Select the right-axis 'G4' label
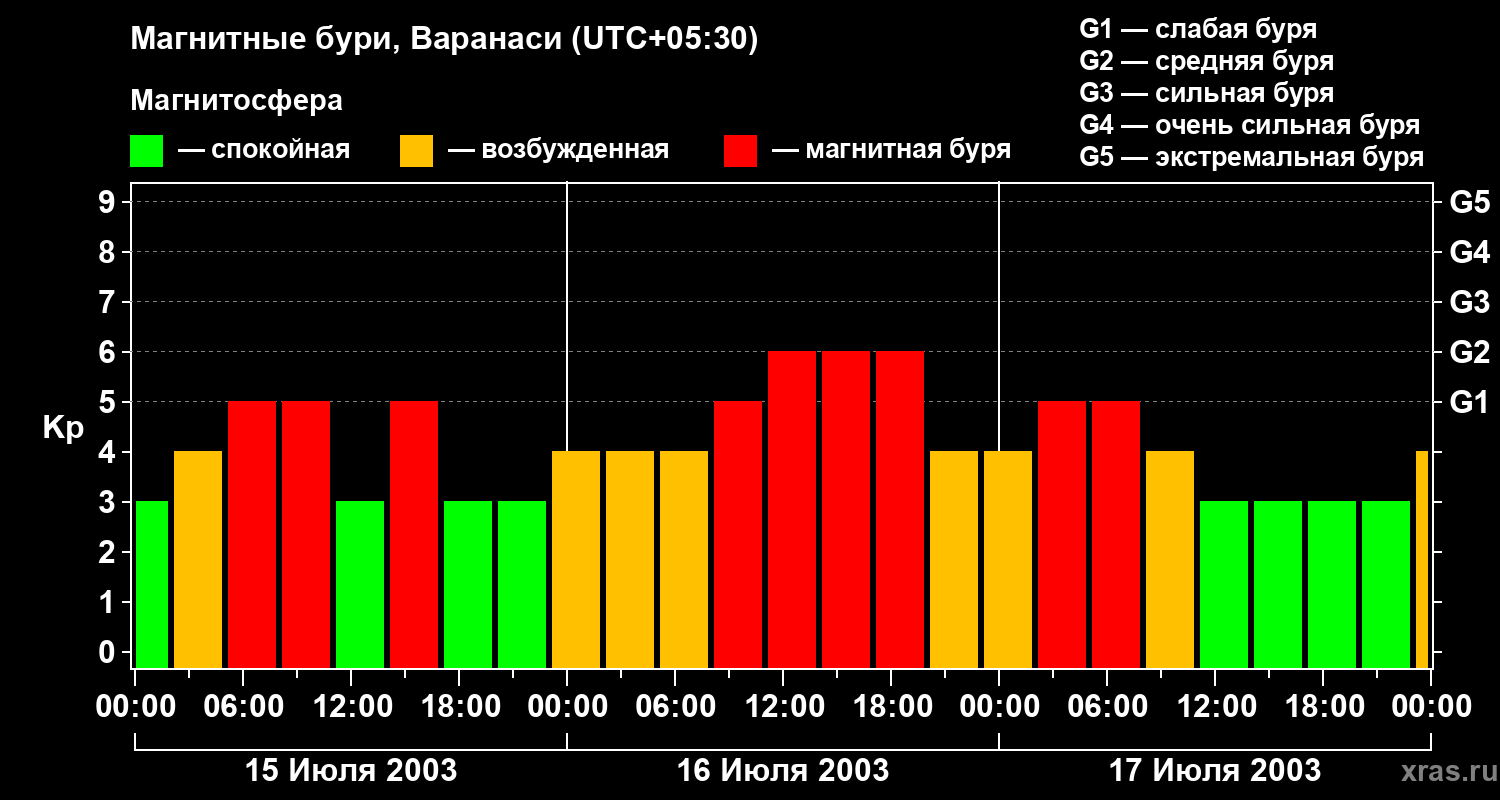This screenshot has height=800, width=1500. 1470,252
